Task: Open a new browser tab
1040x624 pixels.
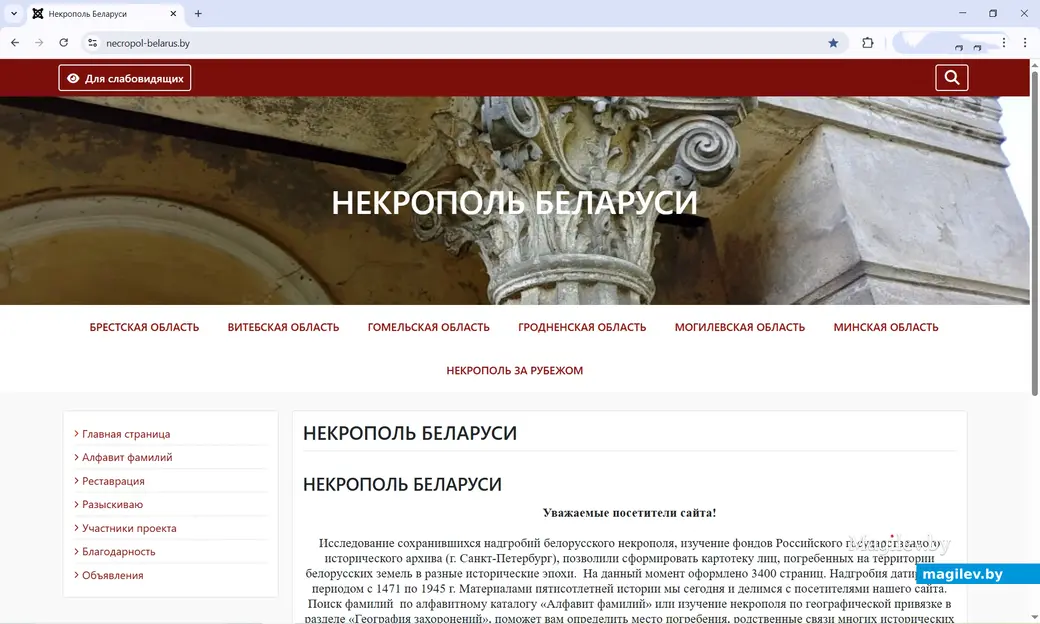Action: (197, 13)
